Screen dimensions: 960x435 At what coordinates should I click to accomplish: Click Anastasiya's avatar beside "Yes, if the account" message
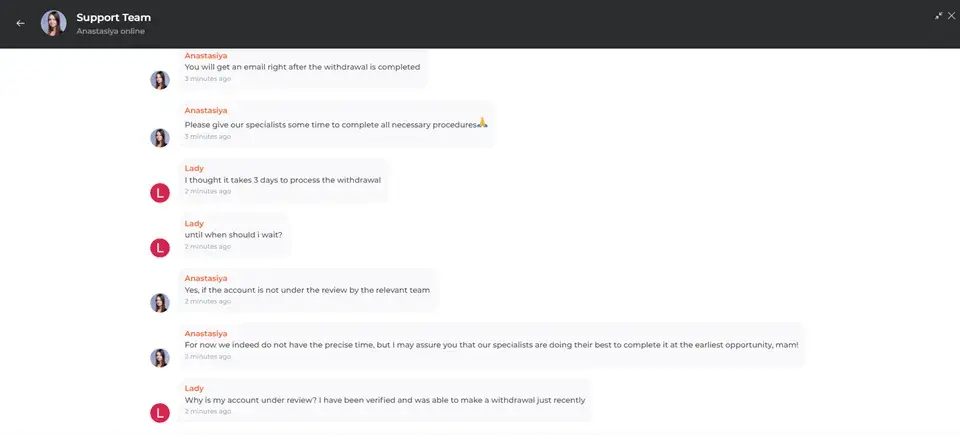click(160, 303)
